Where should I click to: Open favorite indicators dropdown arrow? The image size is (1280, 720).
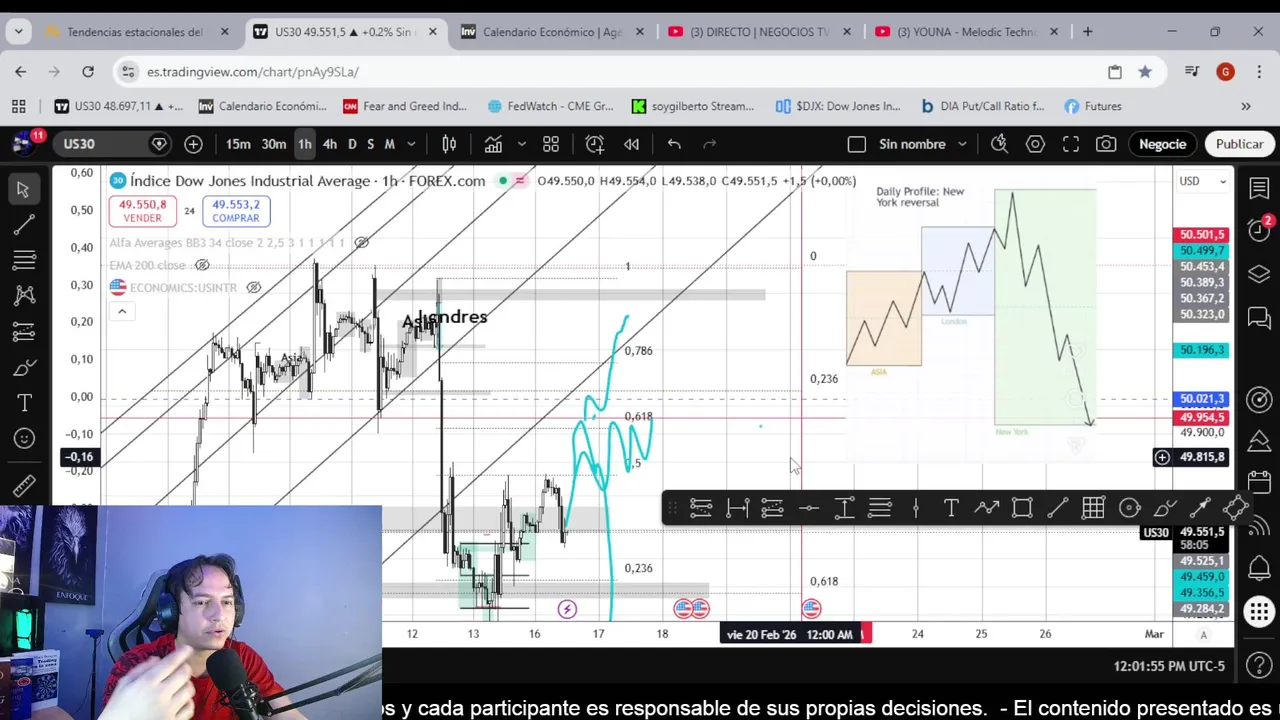tap(521, 144)
